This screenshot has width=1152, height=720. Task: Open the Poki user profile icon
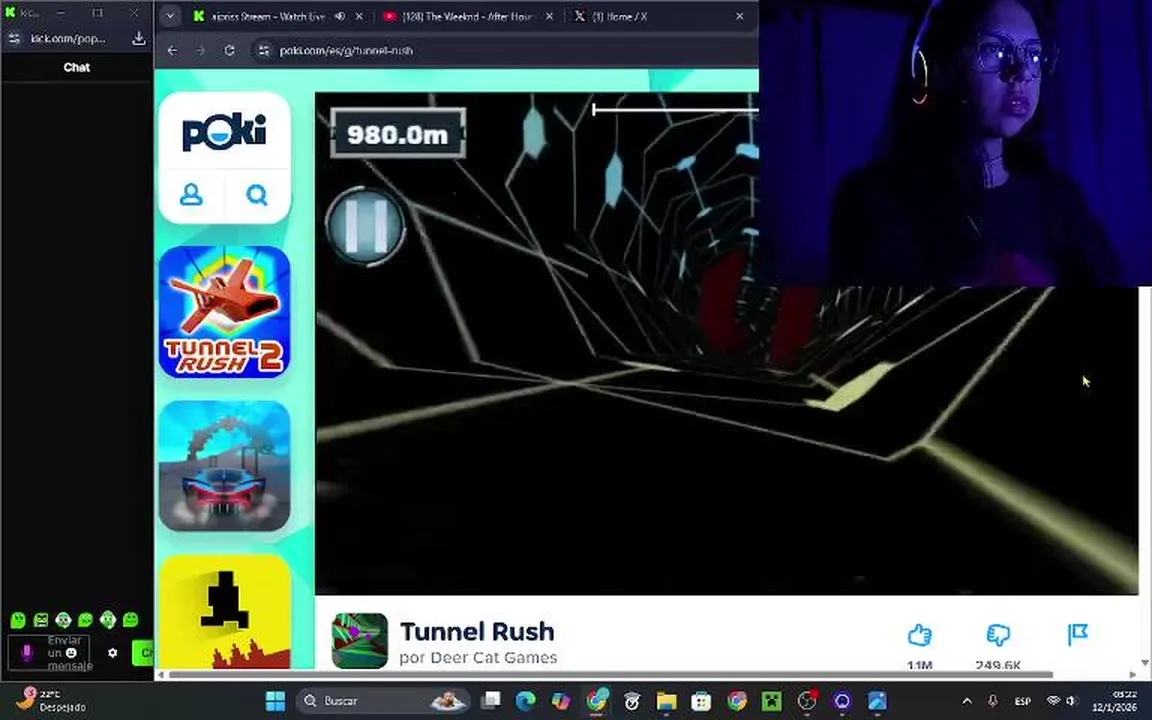(x=191, y=195)
